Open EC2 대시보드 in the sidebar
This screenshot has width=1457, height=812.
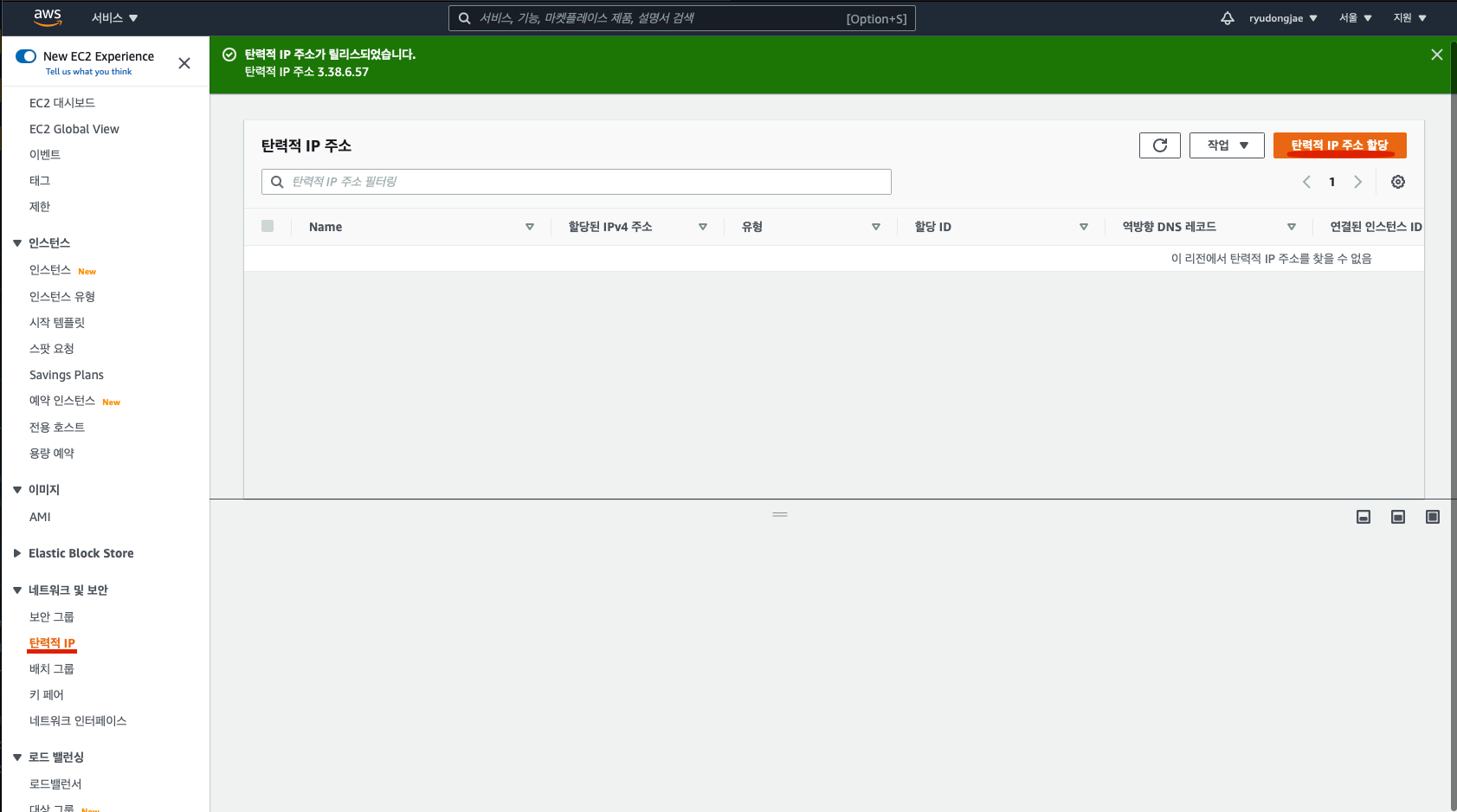[62, 103]
